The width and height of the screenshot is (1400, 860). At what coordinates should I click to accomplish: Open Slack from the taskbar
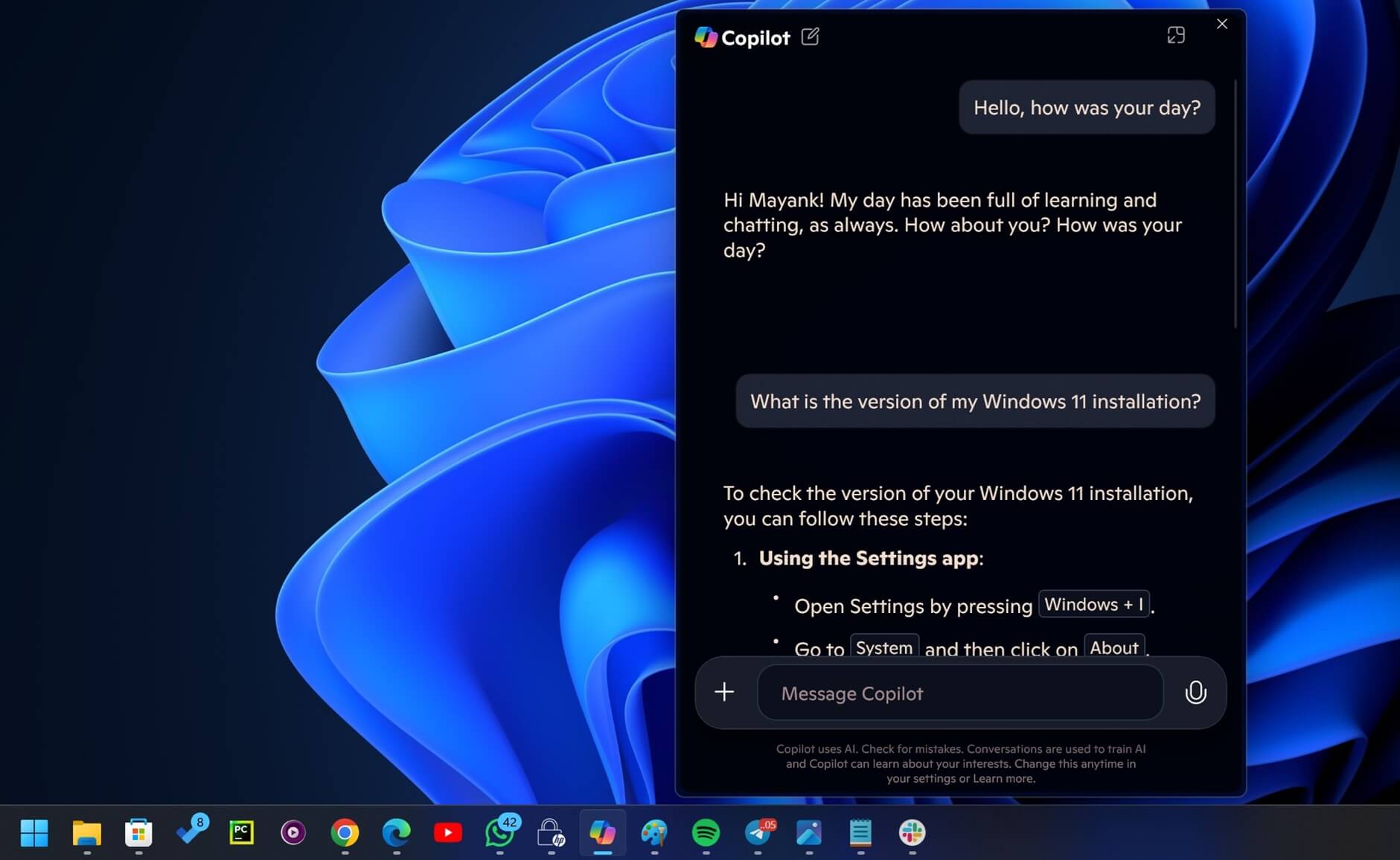[x=911, y=834]
